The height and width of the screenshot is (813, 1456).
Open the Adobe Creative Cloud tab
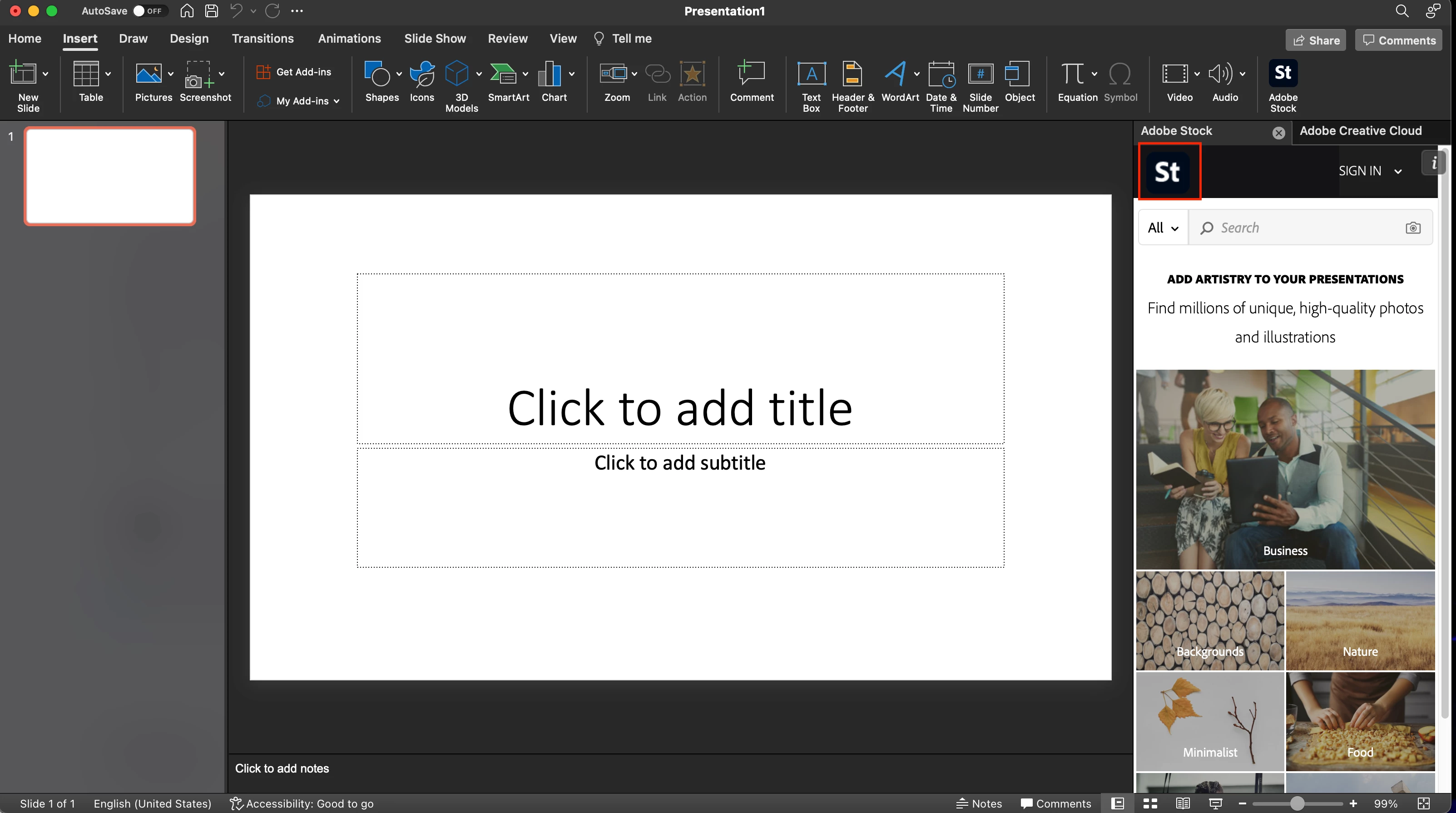pos(1360,131)
